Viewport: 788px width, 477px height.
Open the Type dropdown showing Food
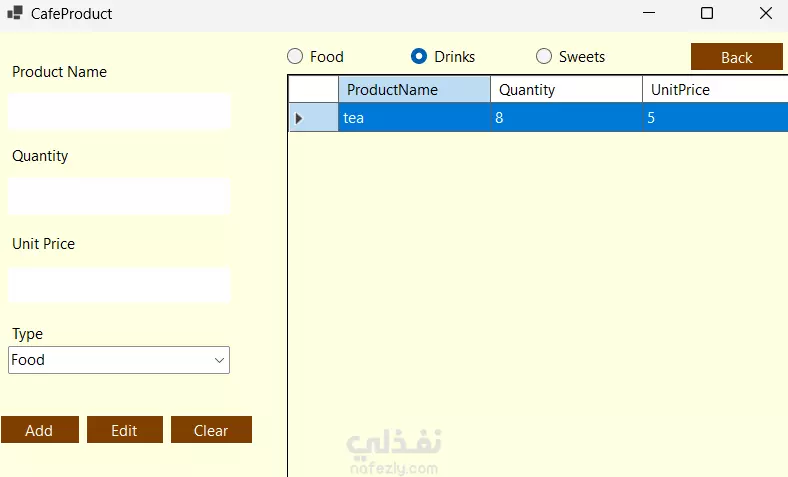coord(119,360)
